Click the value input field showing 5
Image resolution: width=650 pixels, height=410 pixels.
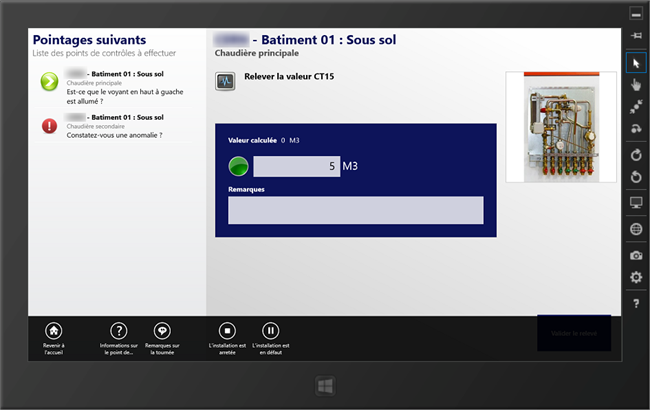tap(296, 166)
